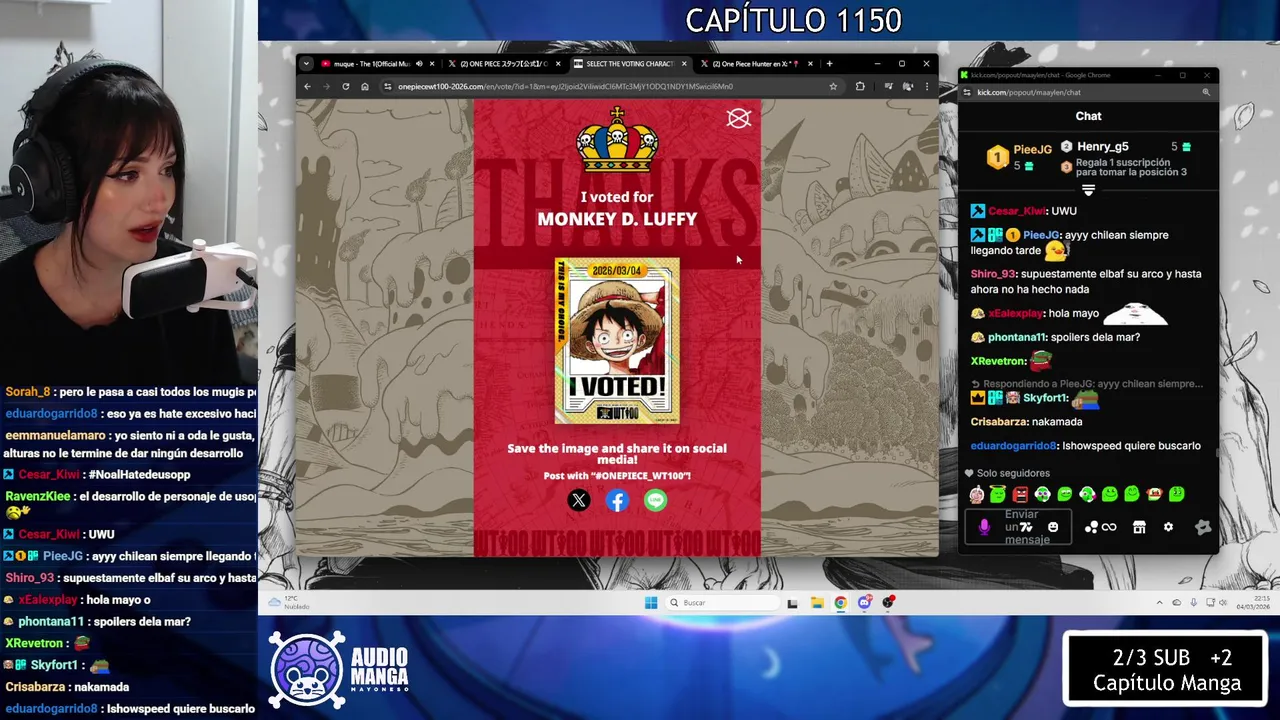Image resolution: width=1280 pixels, height=720 pixels.
Task: Open a new Chrome tab
Action: (x=829, y=64)
